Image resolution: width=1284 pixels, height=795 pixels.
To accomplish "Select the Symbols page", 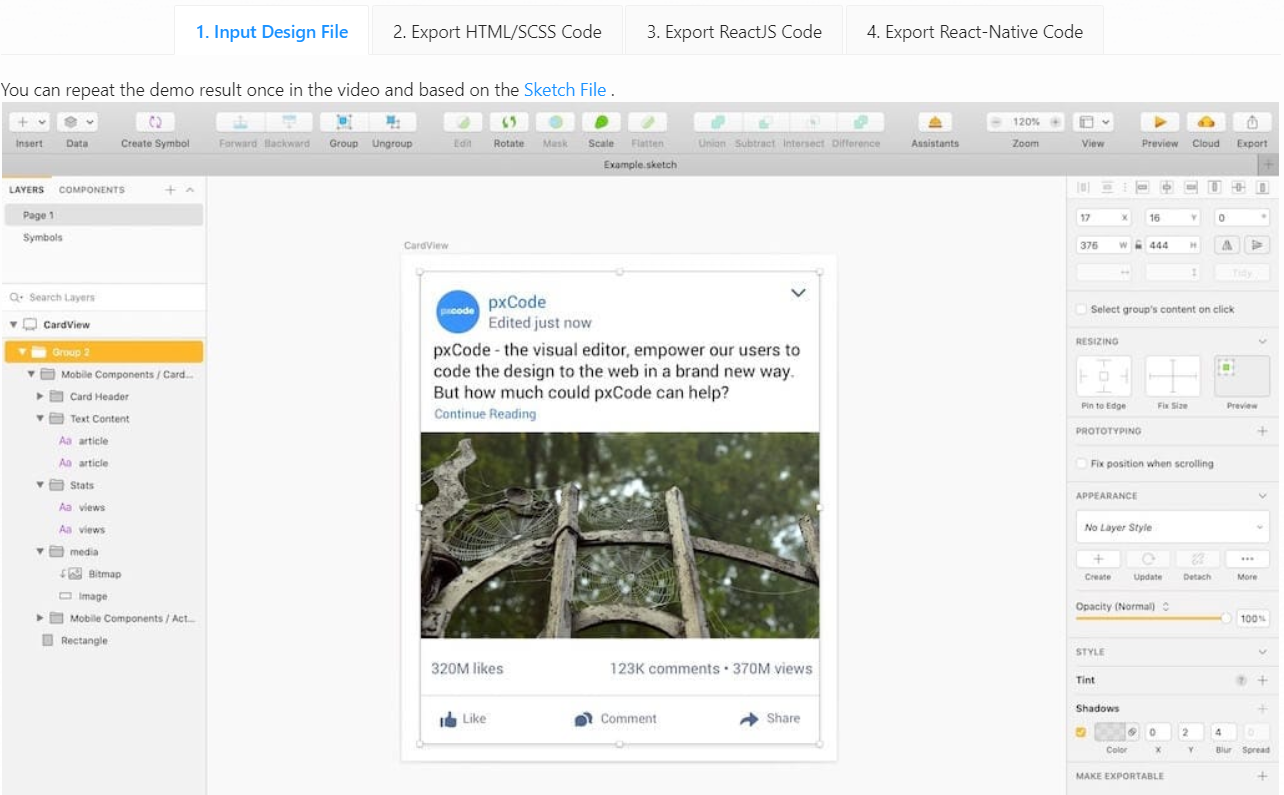I will (x=43, y=238).
